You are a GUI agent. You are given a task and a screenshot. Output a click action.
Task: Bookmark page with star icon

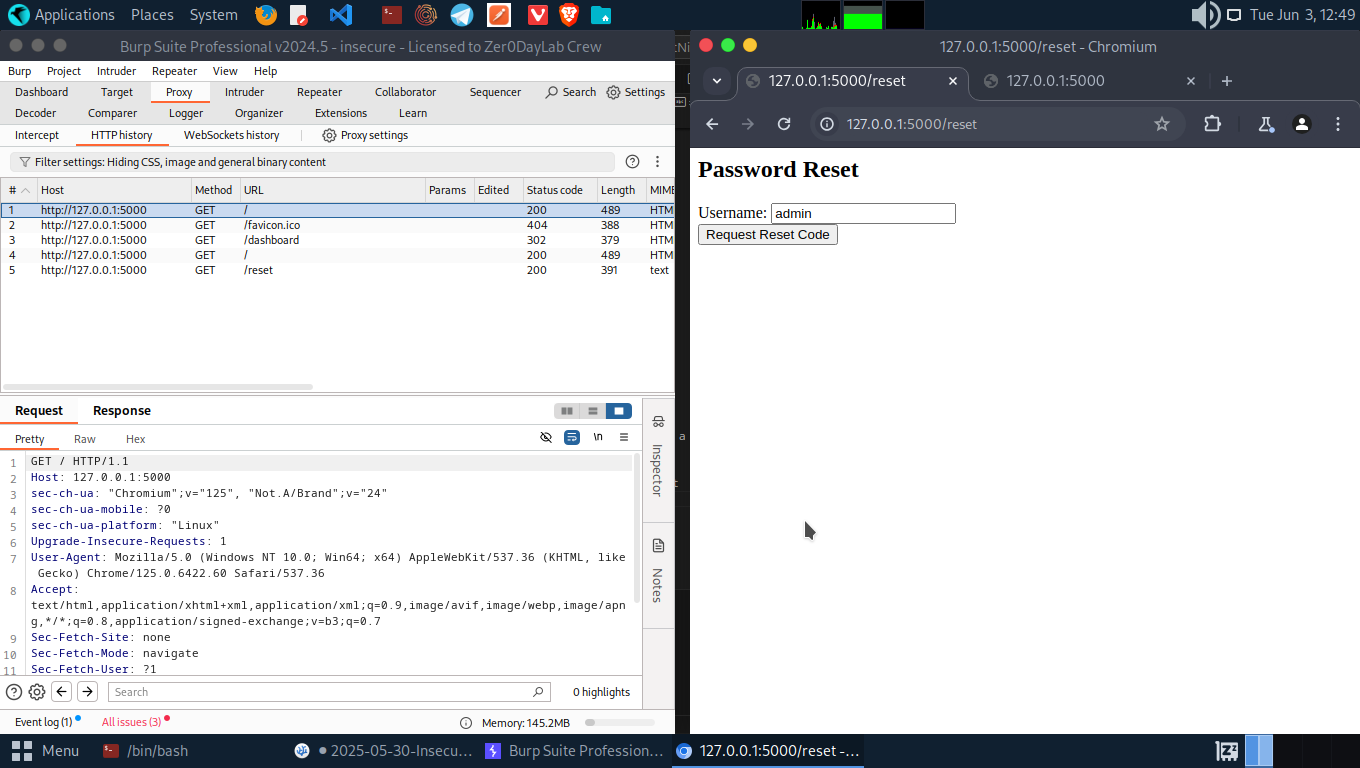point(1162,124)
